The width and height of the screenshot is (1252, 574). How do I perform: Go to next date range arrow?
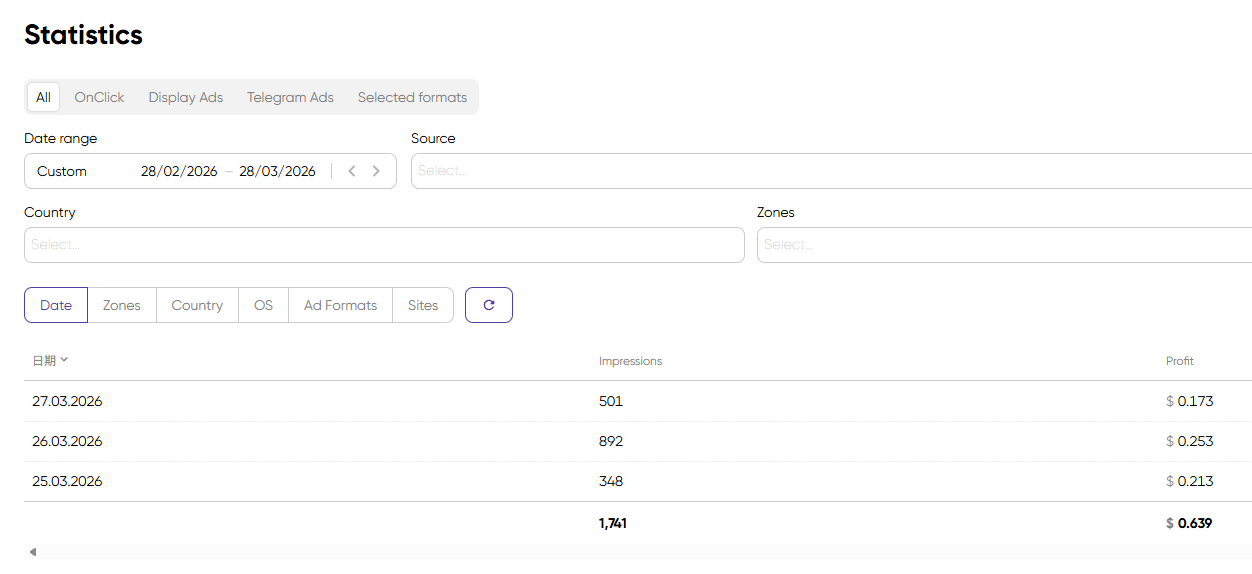(x=376, y=171)
